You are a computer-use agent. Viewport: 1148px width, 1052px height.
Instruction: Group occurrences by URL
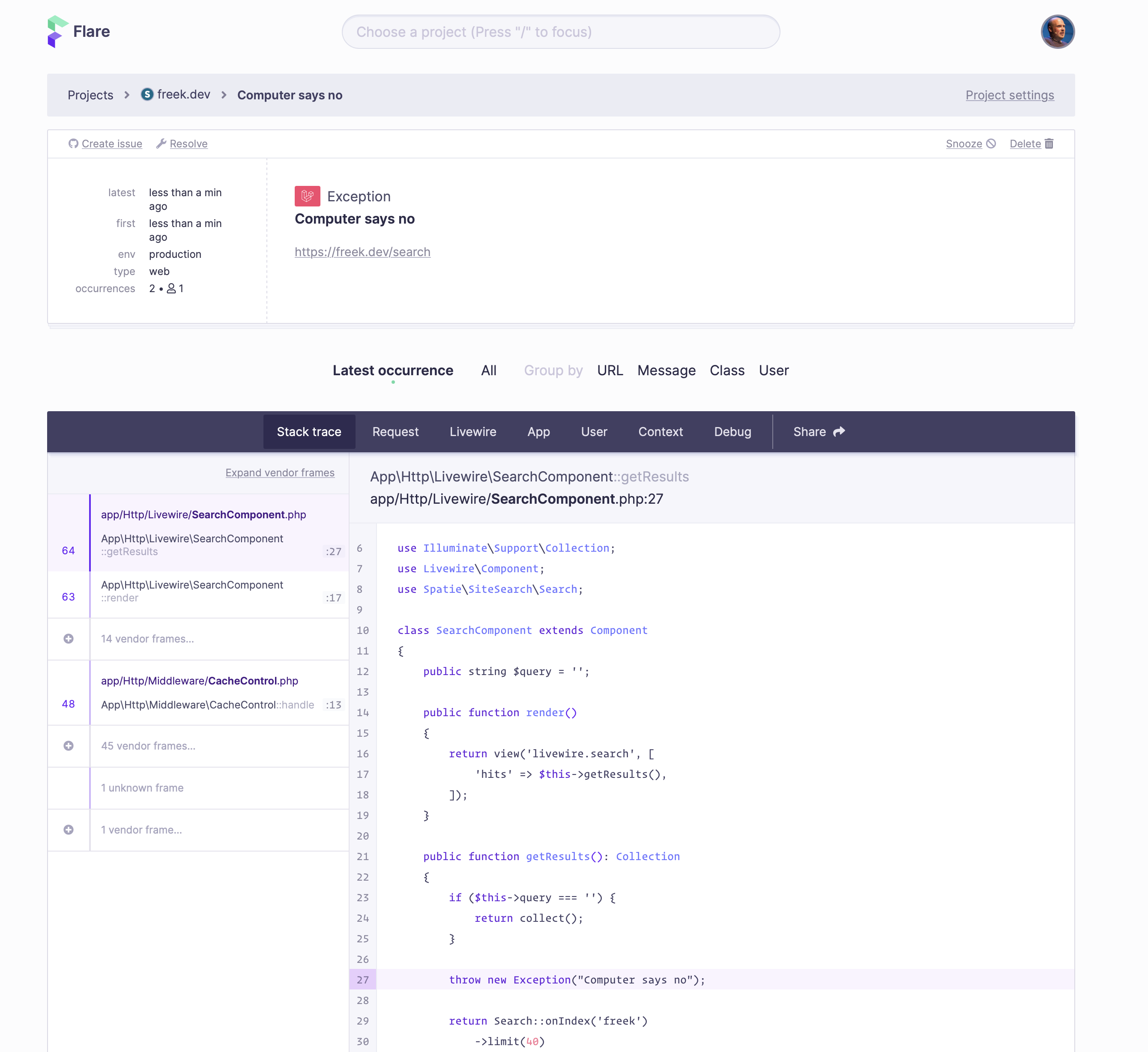click(x=610, y=371)
